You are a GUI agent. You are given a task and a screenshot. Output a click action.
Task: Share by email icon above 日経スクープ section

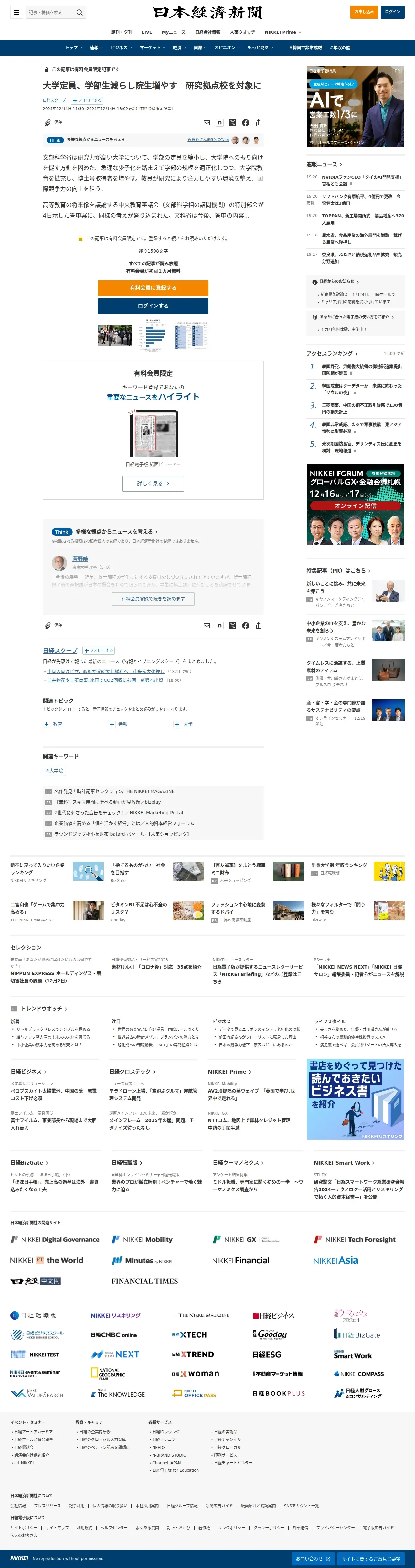pyautogui.click(x=207, y=626)
